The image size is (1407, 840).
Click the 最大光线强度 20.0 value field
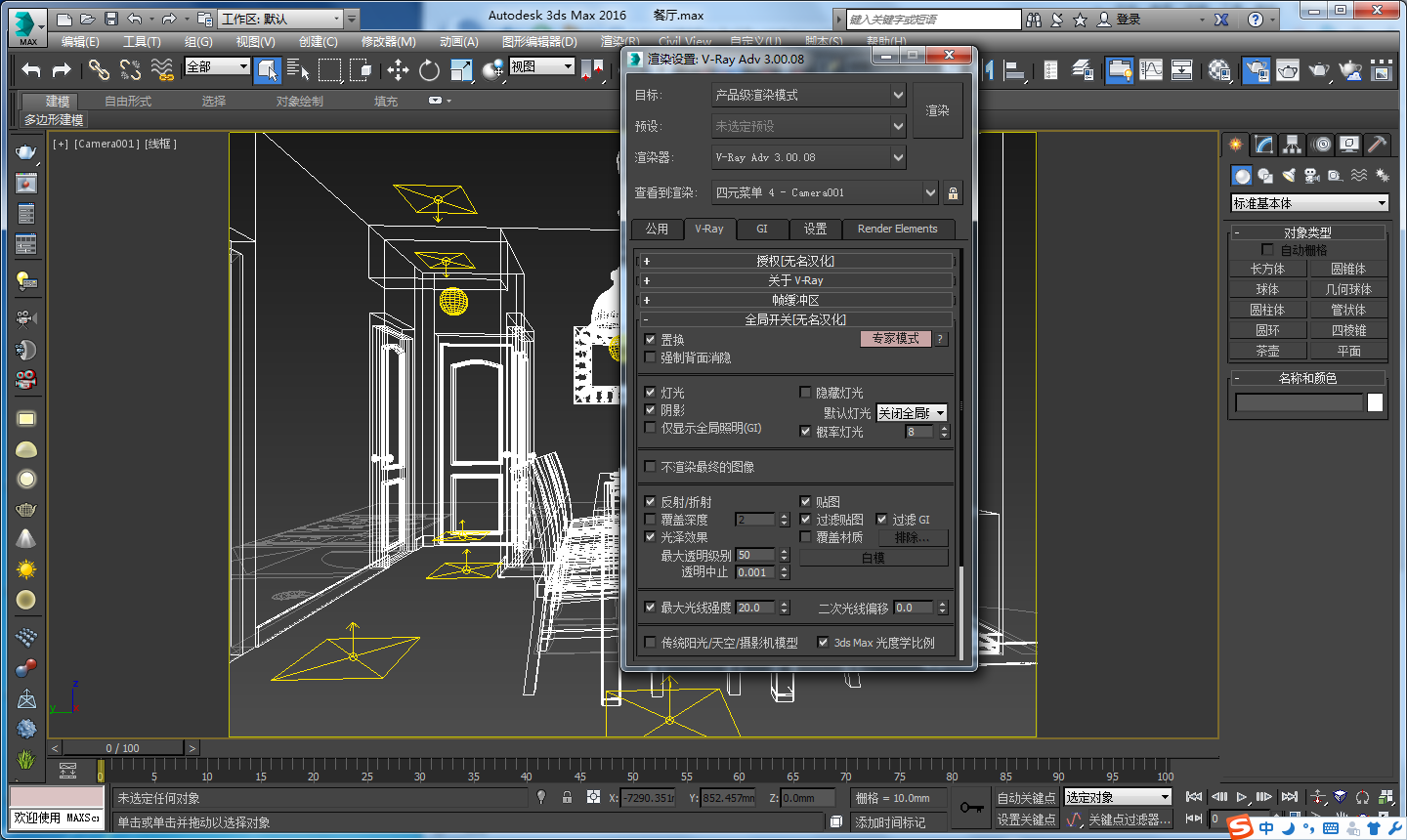pos(756,608)
